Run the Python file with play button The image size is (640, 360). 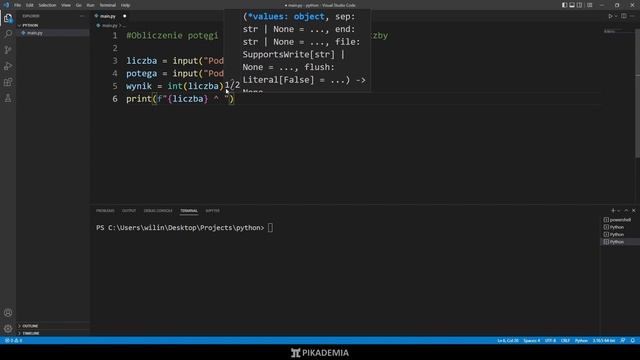611,16
